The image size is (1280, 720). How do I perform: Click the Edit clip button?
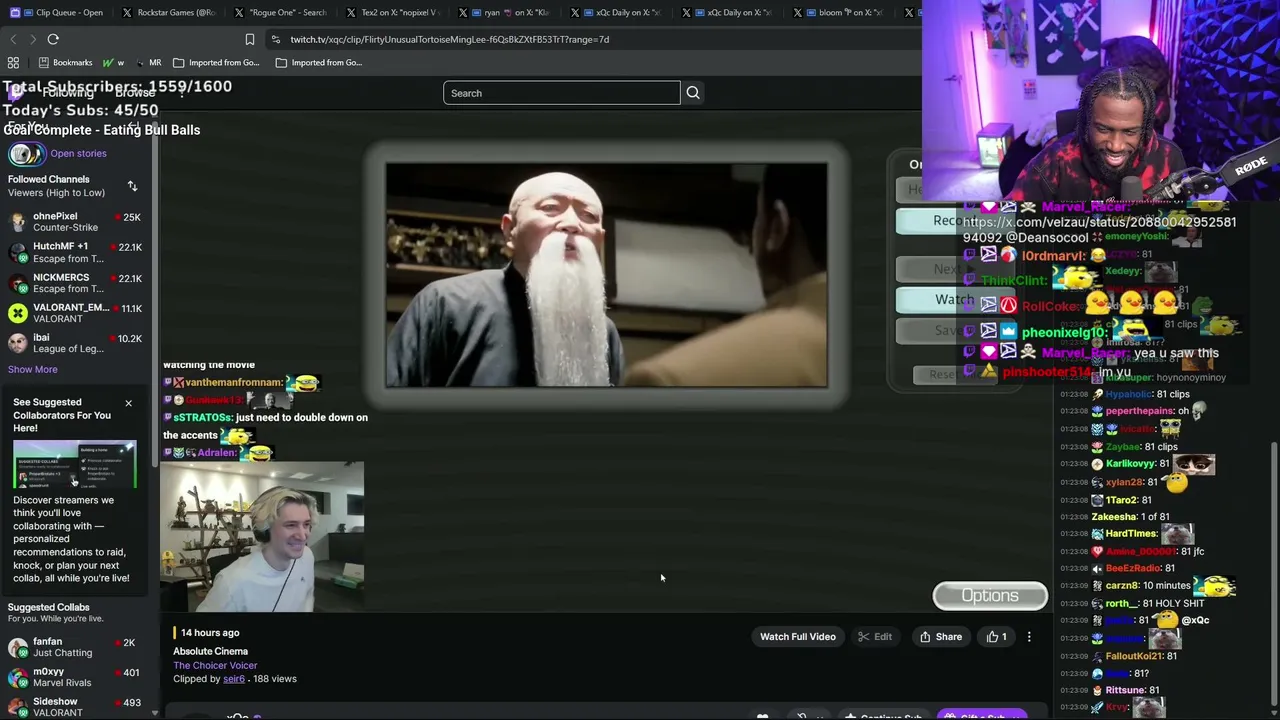pyautogui.click(x=875, y=637)
